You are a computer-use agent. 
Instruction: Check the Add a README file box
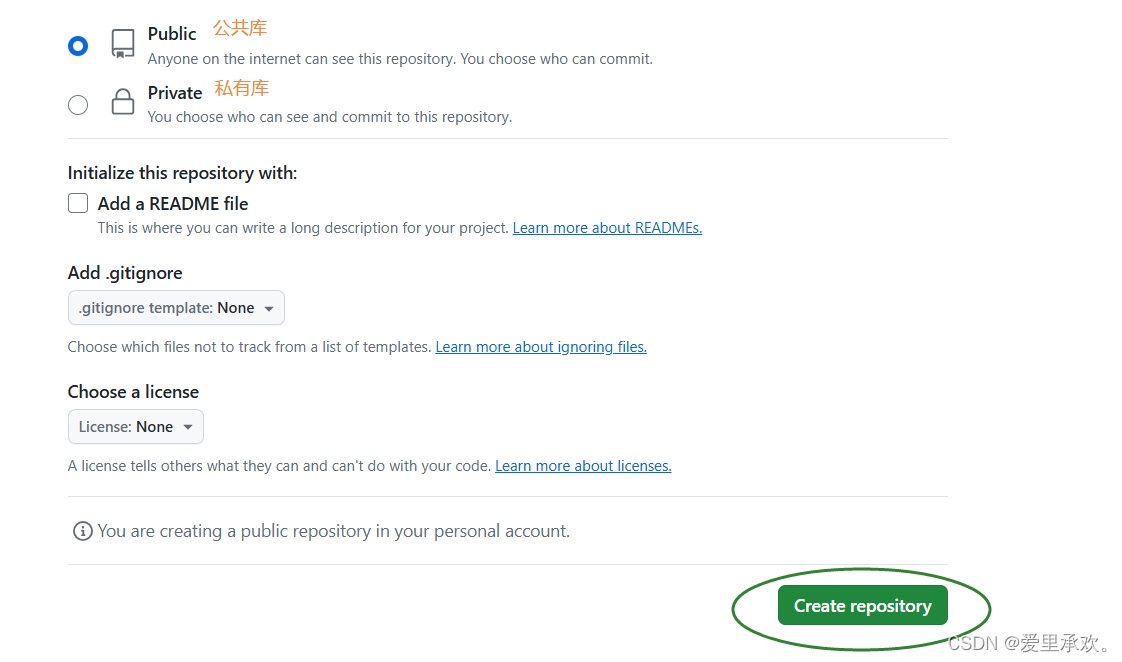[x=78, y=203]
